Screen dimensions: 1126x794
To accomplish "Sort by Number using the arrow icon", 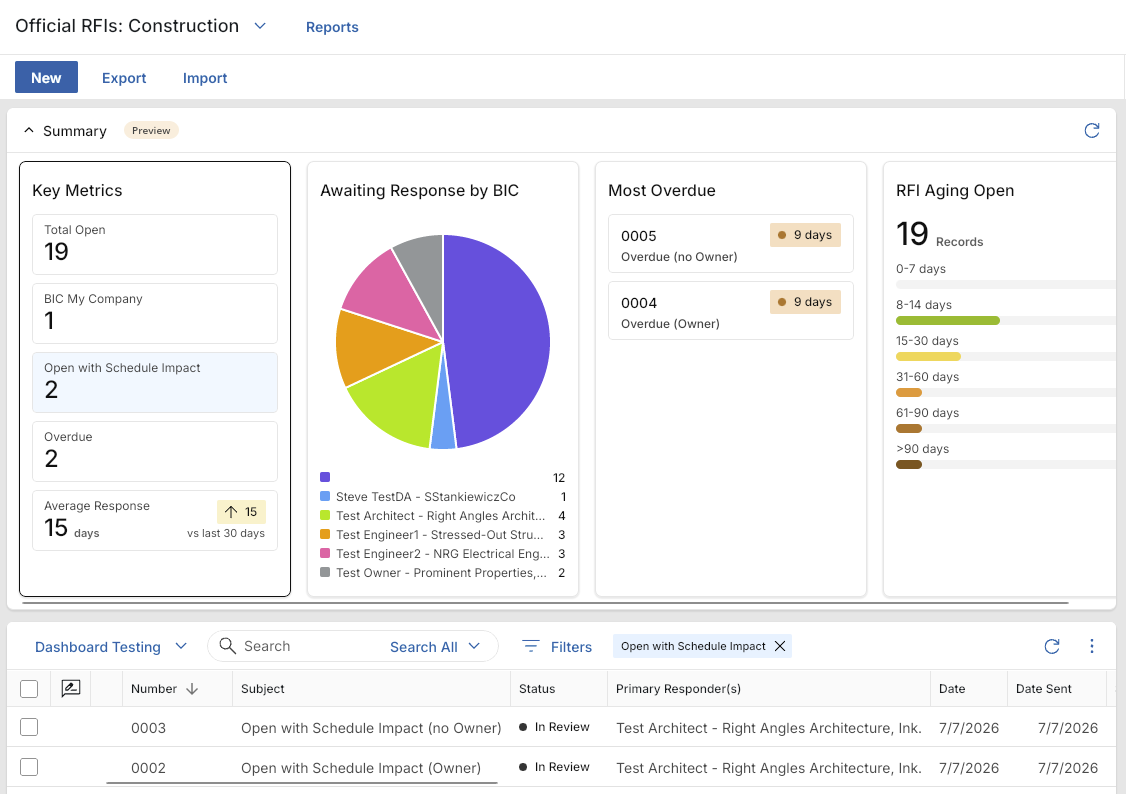I will pyautogui.click(x=192, y=688).
